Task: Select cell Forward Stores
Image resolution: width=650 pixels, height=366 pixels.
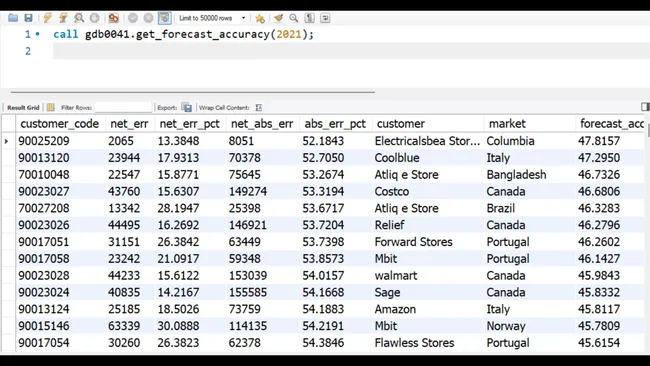Action: 413,242
